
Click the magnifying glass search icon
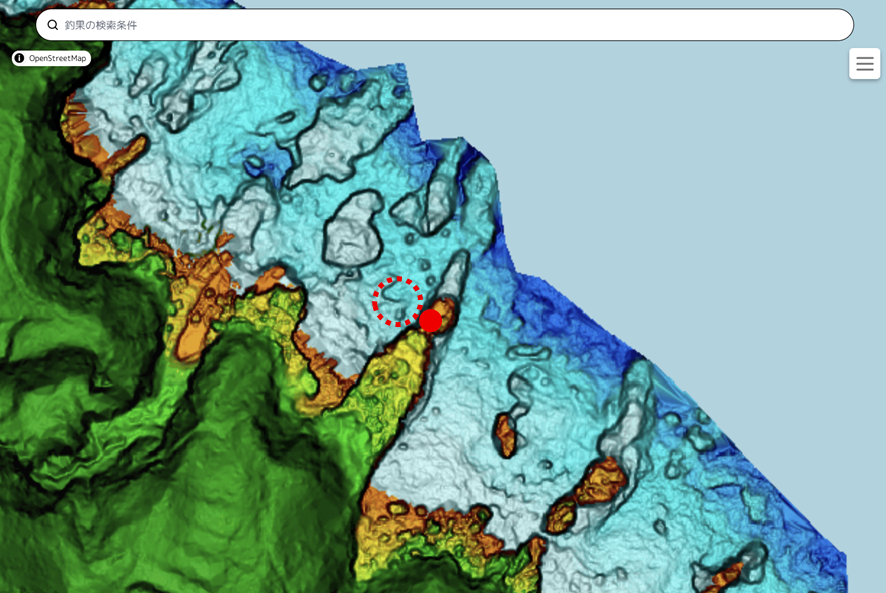pos(53,25)
